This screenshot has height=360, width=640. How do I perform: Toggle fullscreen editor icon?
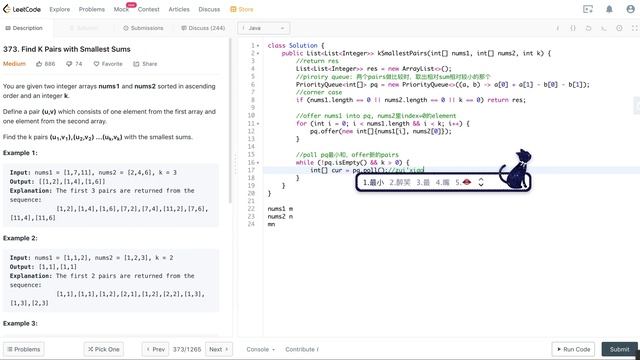point(634,28)
